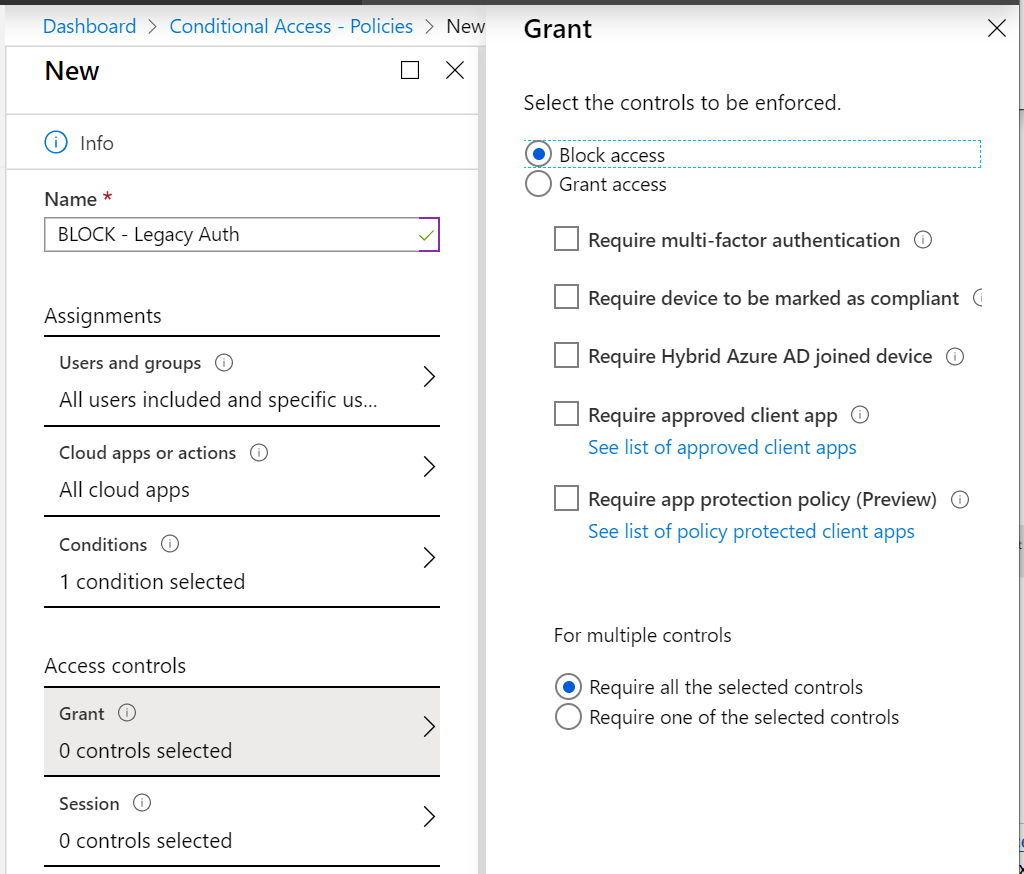Close the New policy blade

tap(455, 70)
